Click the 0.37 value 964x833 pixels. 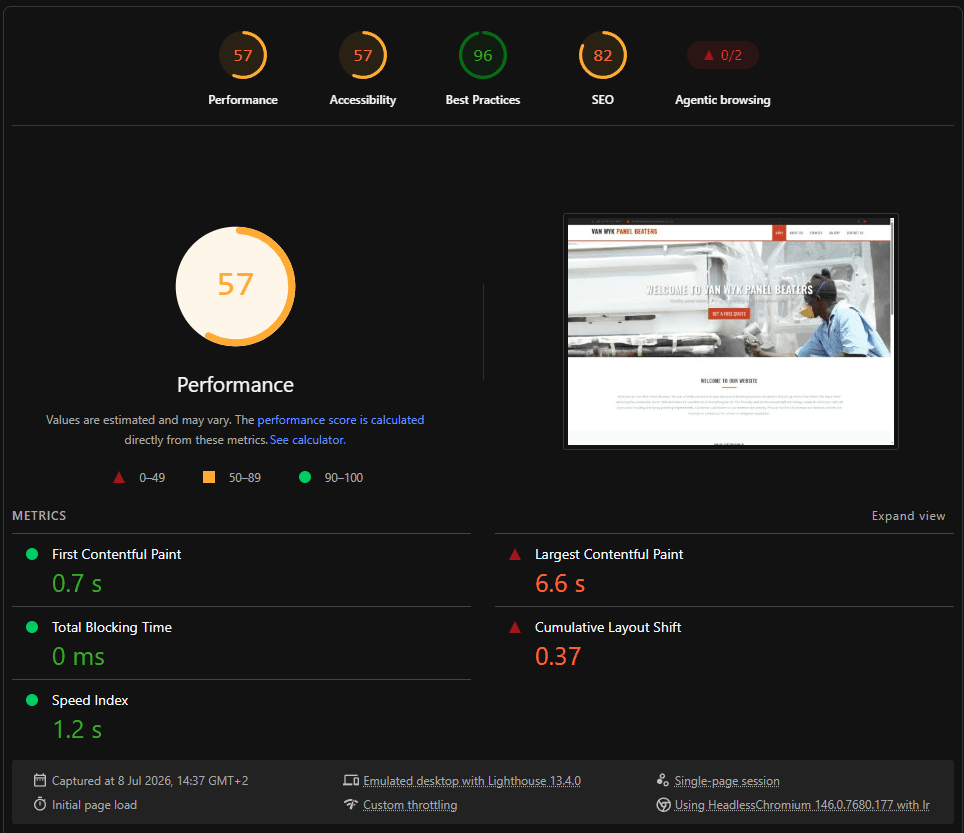[x=558, y=657]
